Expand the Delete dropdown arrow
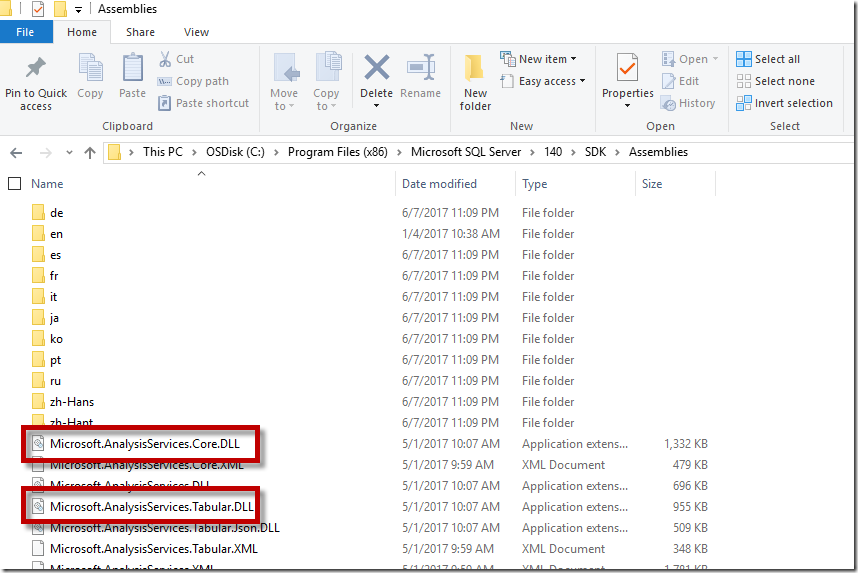 [x=376, y=106]
